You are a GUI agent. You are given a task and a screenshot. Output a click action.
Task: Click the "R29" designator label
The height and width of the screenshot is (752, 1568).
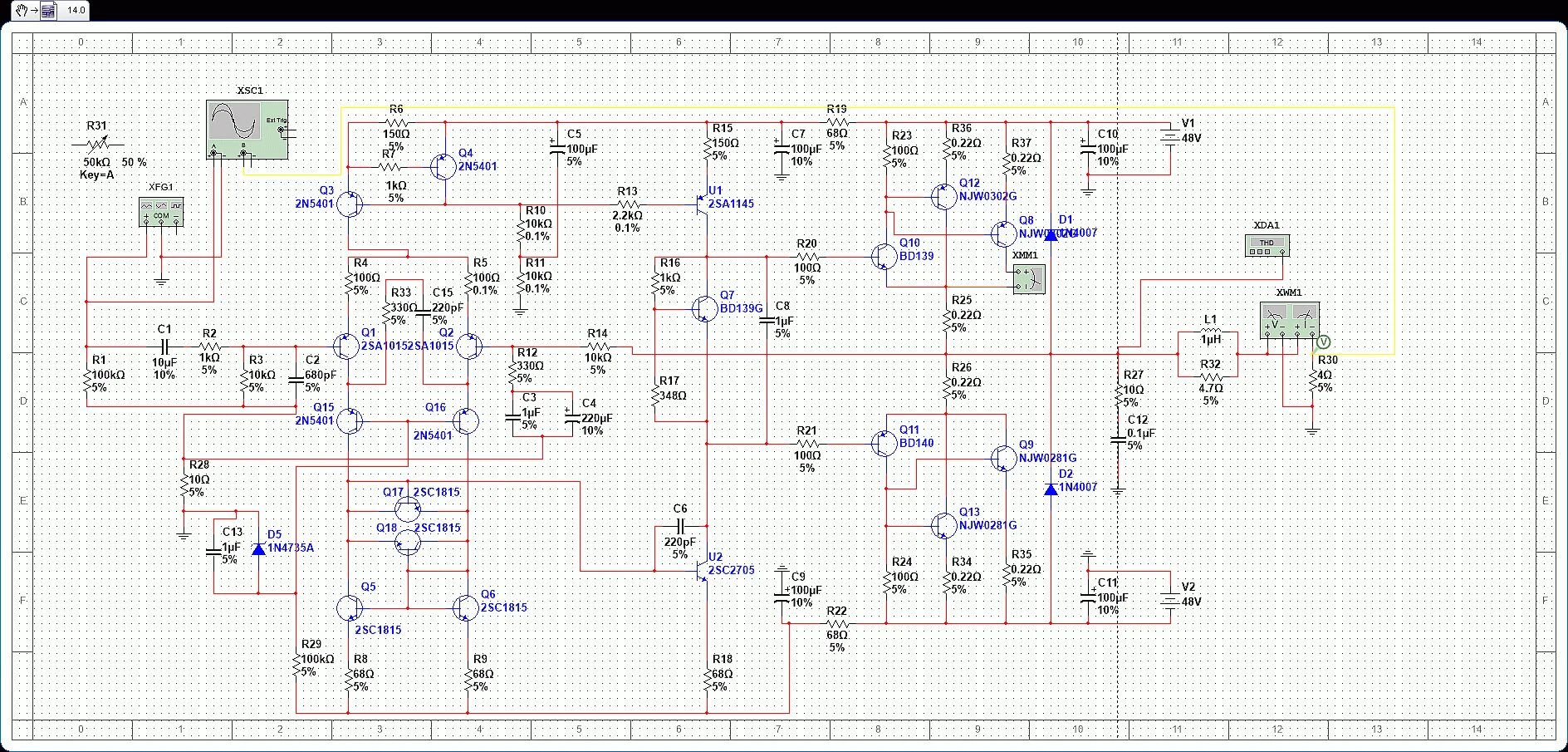point(311,644)
